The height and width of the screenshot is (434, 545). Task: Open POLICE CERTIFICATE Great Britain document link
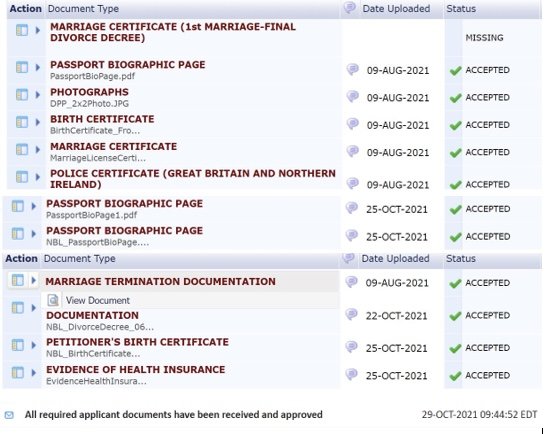click(193, 179)
